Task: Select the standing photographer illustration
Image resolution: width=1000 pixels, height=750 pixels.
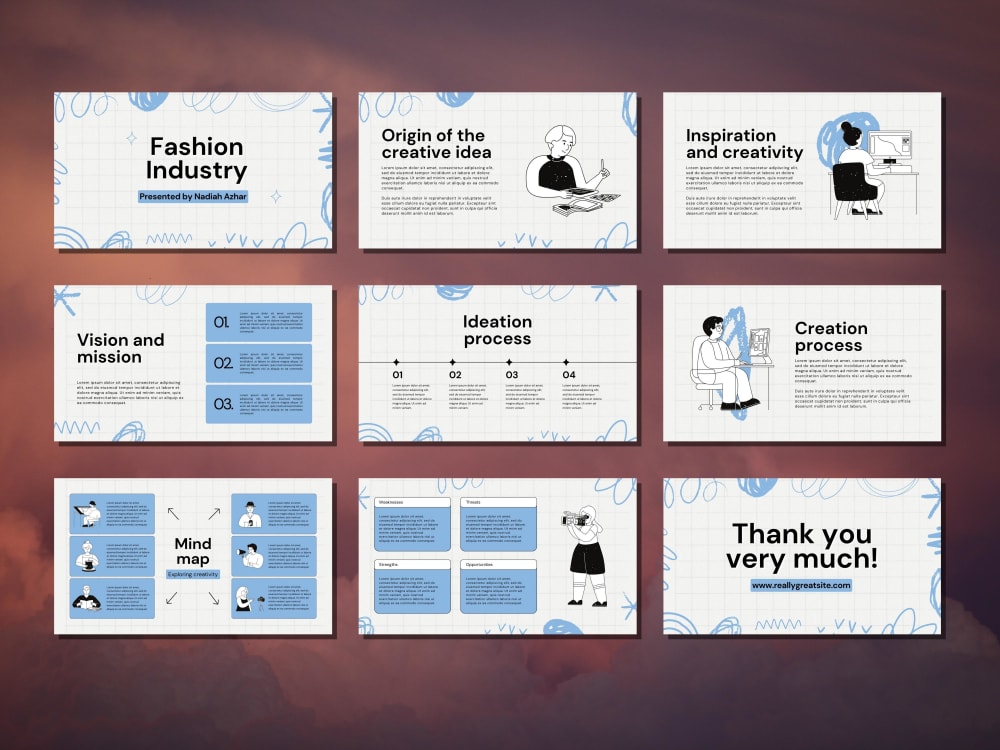Action: point(585,555)
